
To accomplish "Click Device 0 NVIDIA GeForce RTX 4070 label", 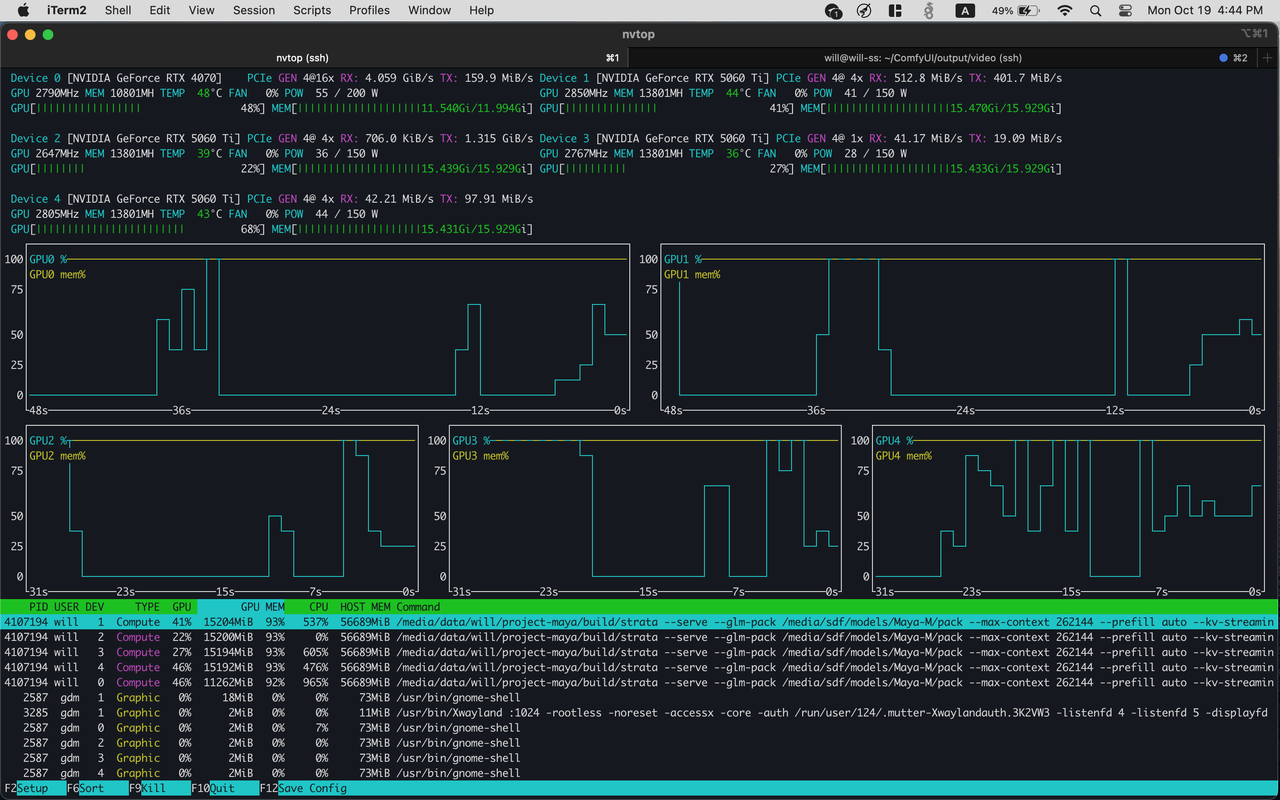I will 116,78.
